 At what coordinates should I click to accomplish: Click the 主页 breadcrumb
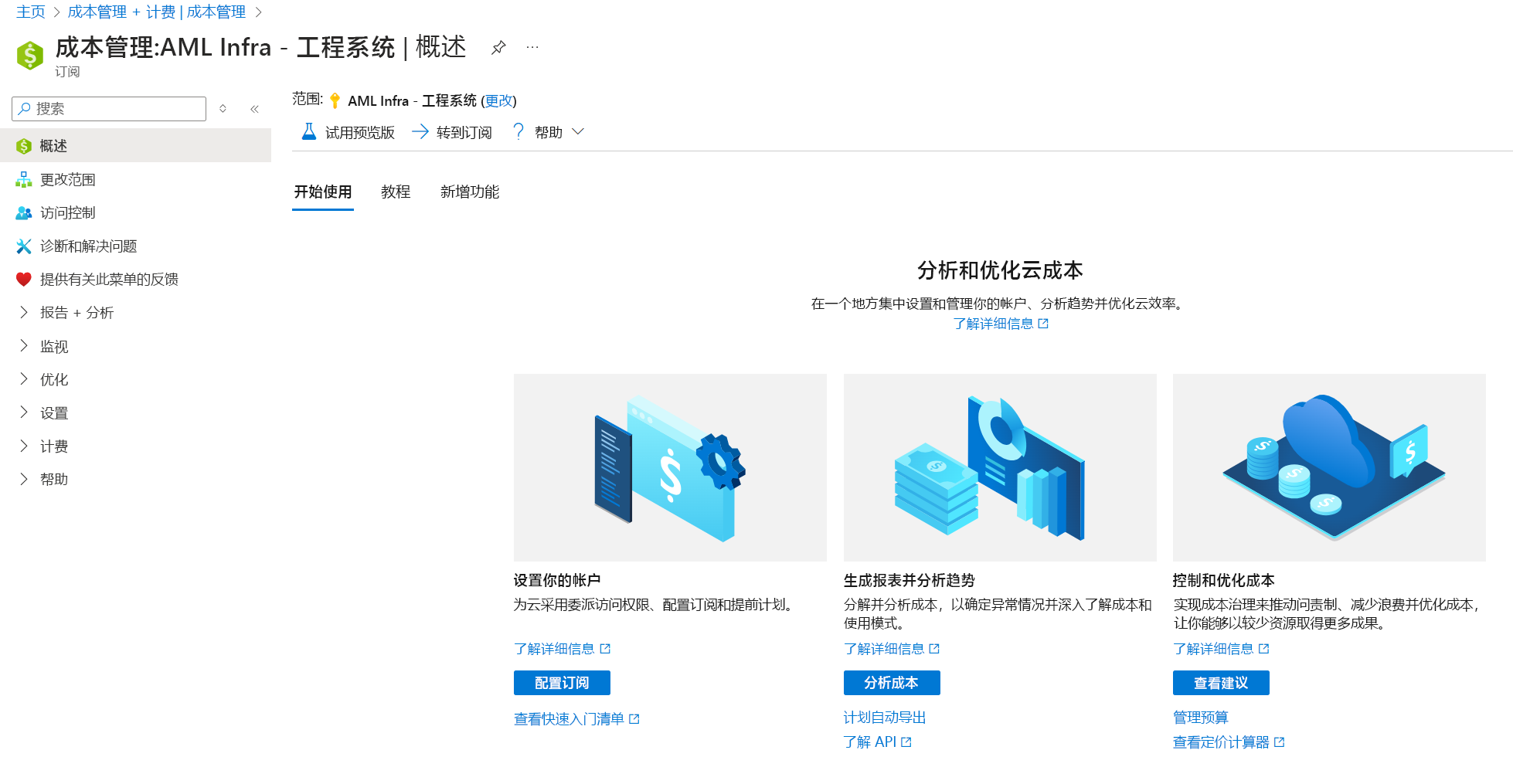31,12
